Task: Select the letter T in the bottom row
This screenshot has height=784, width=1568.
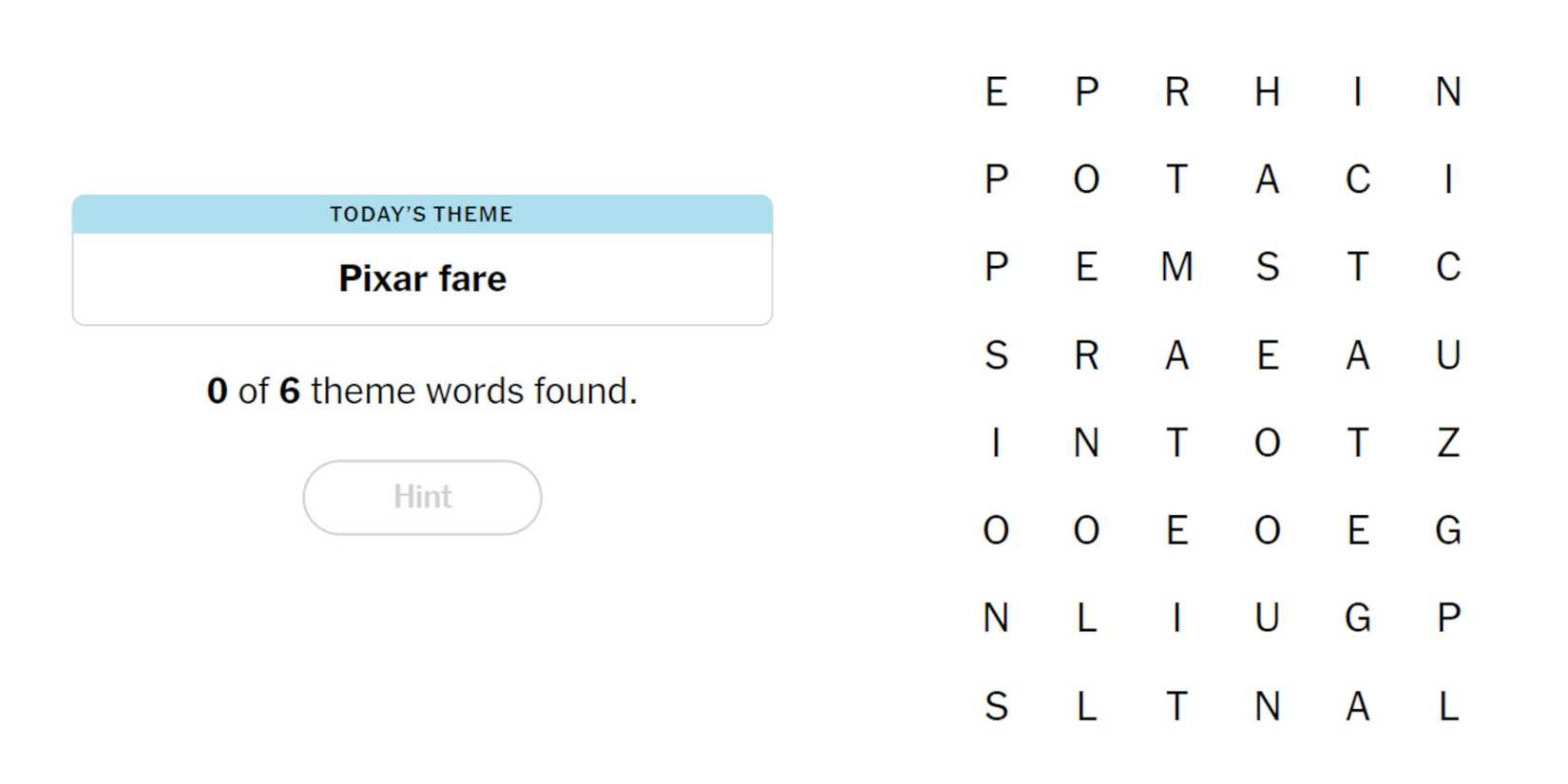Action: (1176, 706)
